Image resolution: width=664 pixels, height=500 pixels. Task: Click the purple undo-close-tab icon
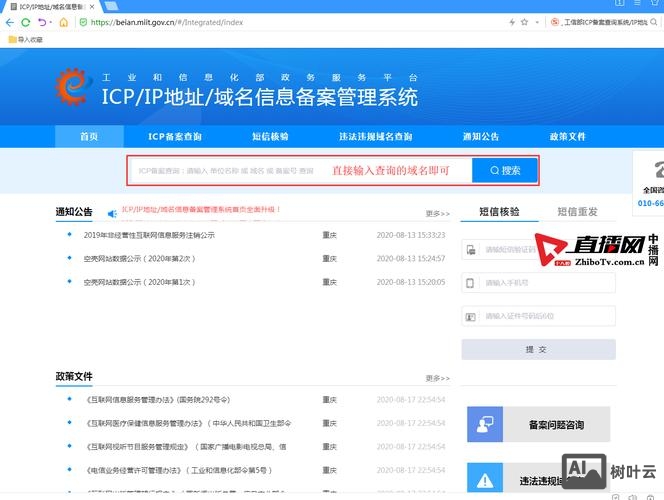coord(42,22)
